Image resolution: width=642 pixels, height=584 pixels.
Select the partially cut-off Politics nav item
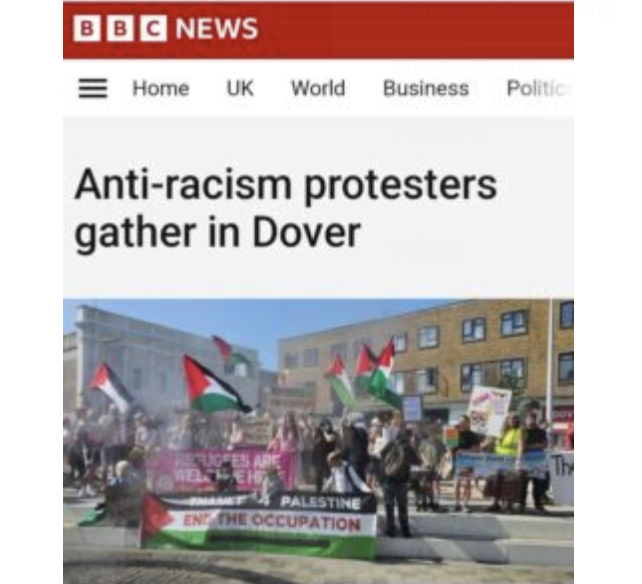(539, 88)
